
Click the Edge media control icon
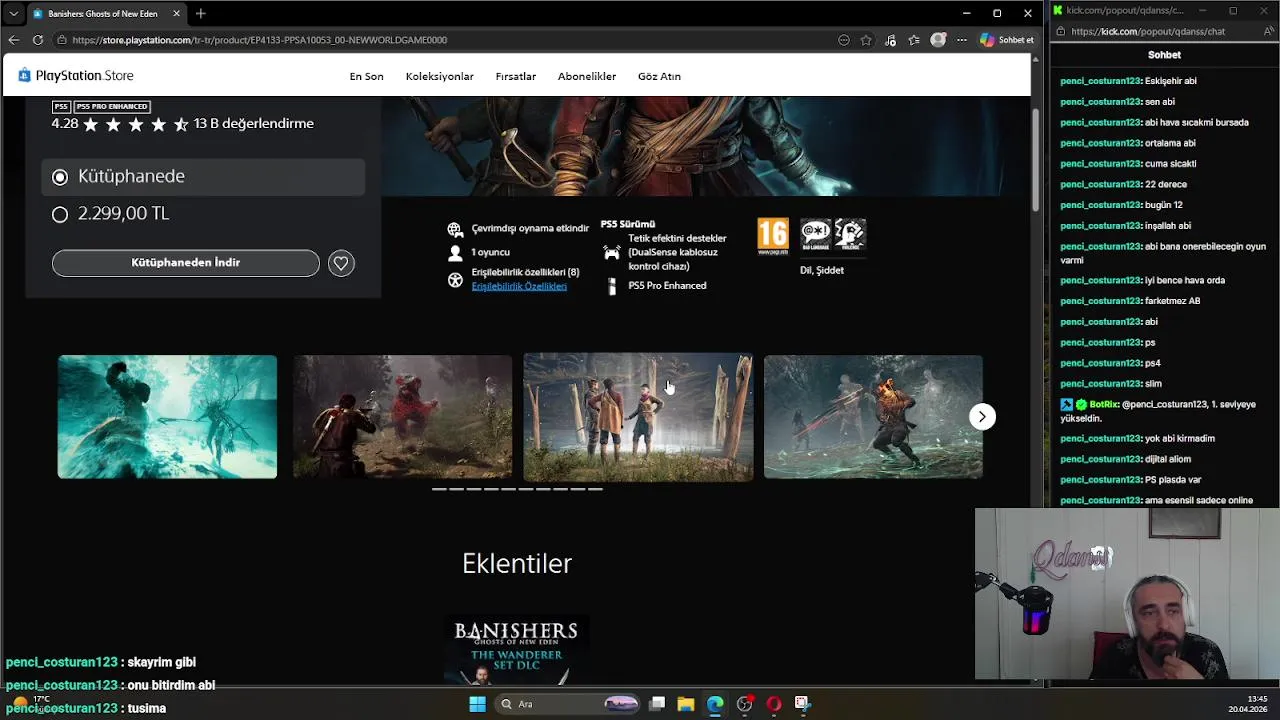click(890, 40)
